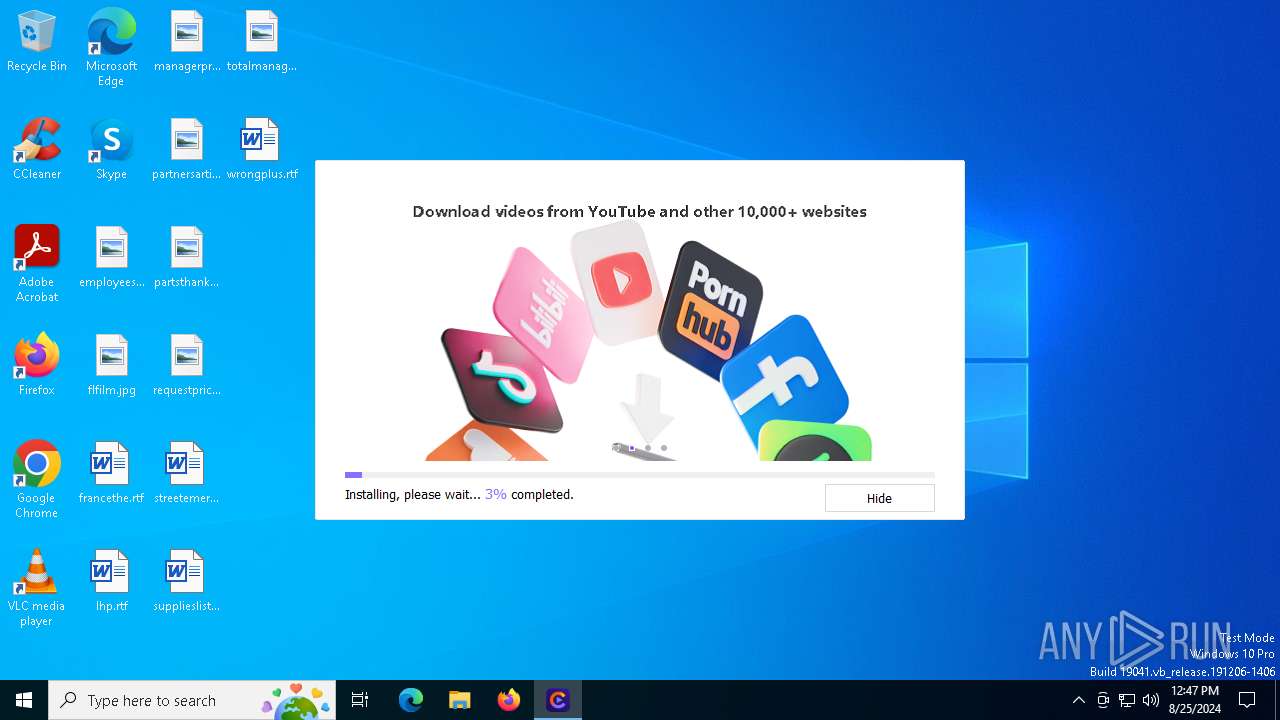Select the managerpr... image file

point(187,42)
